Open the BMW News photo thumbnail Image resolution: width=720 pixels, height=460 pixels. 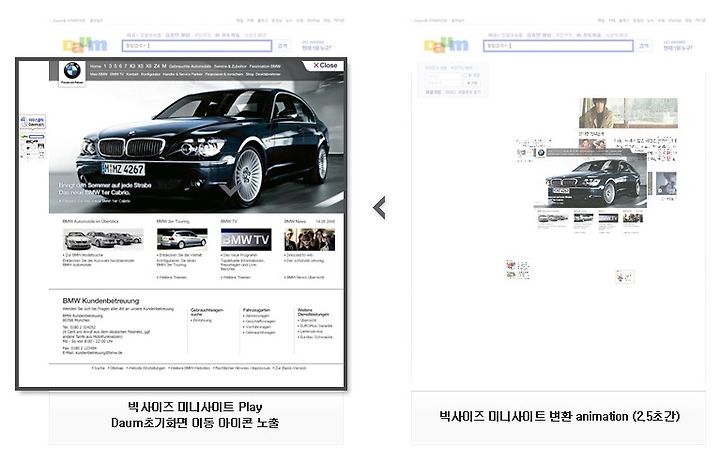[x=309, y=239]
